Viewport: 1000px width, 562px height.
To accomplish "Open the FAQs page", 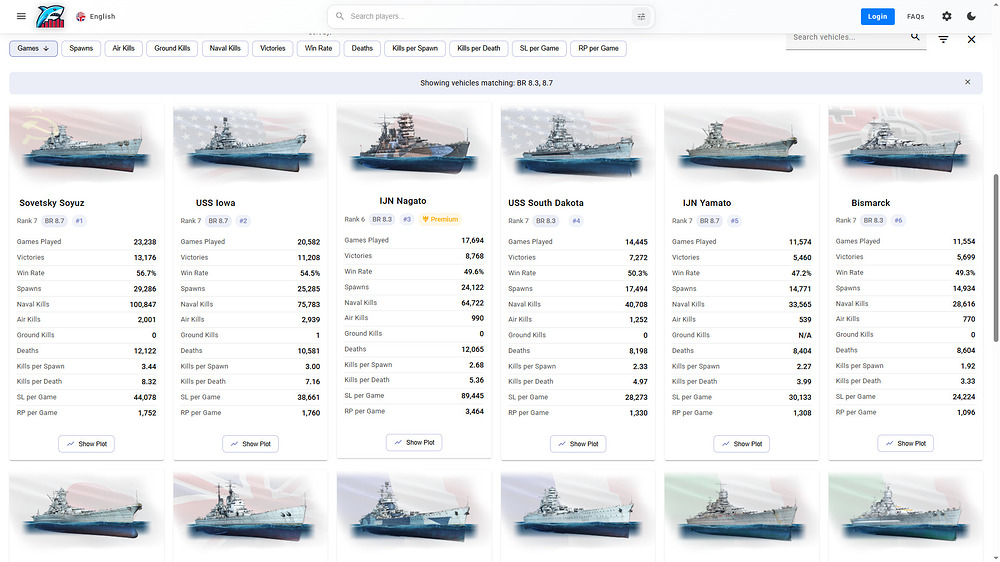I will pyautogui.click(x=915, y=17).
